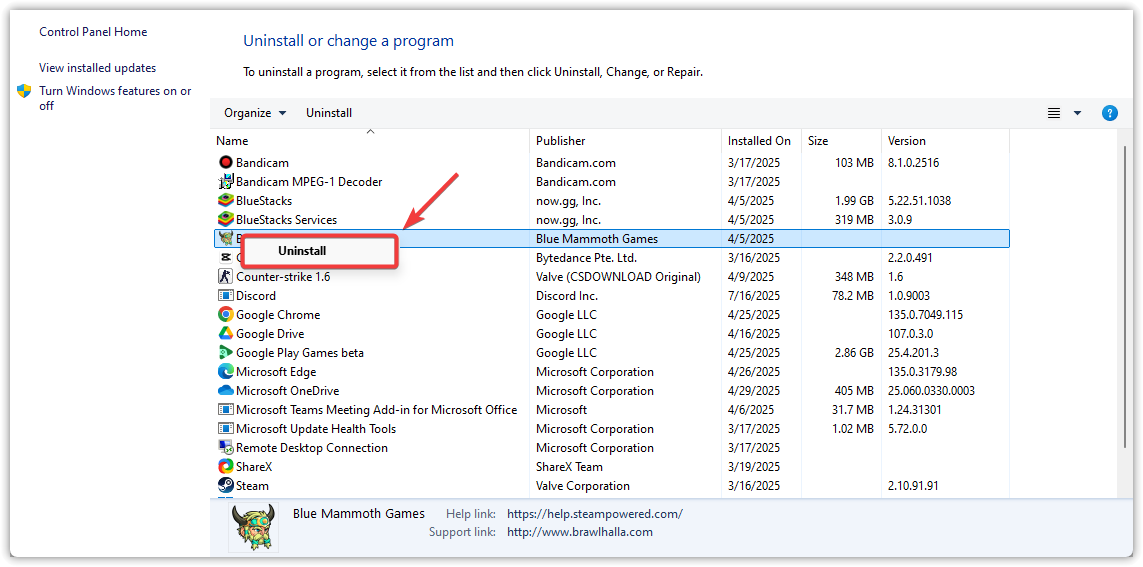Open View installed updates link
1143x567 pixels.
pyautogui.click(x=98, y=68)
